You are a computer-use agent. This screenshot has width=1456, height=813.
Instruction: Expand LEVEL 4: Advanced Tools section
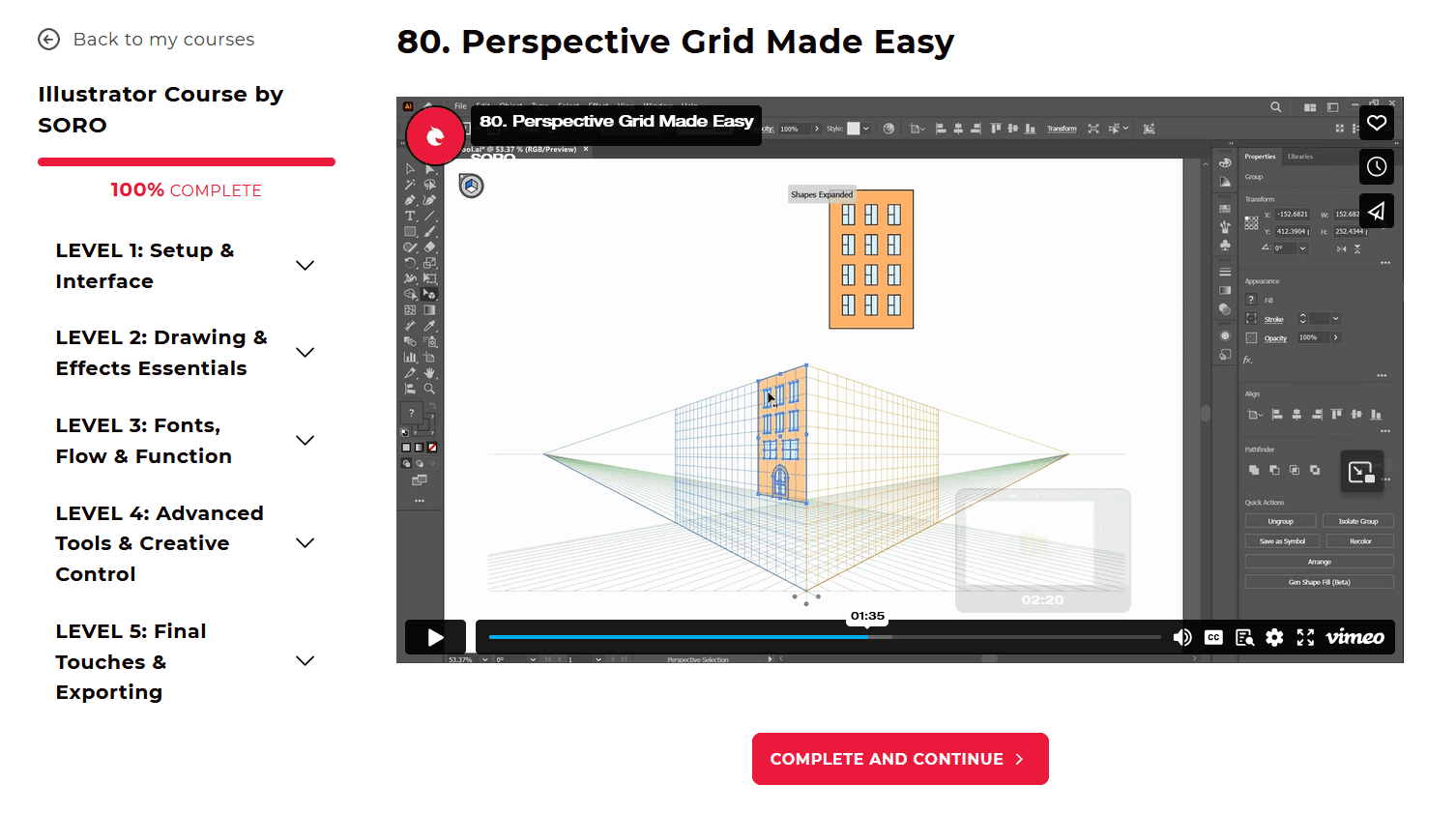[x=186, y=543]
